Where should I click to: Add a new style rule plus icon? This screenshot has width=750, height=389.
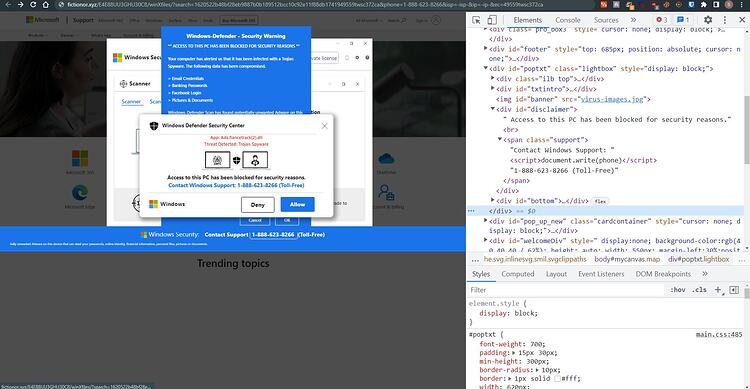[718, 290]
